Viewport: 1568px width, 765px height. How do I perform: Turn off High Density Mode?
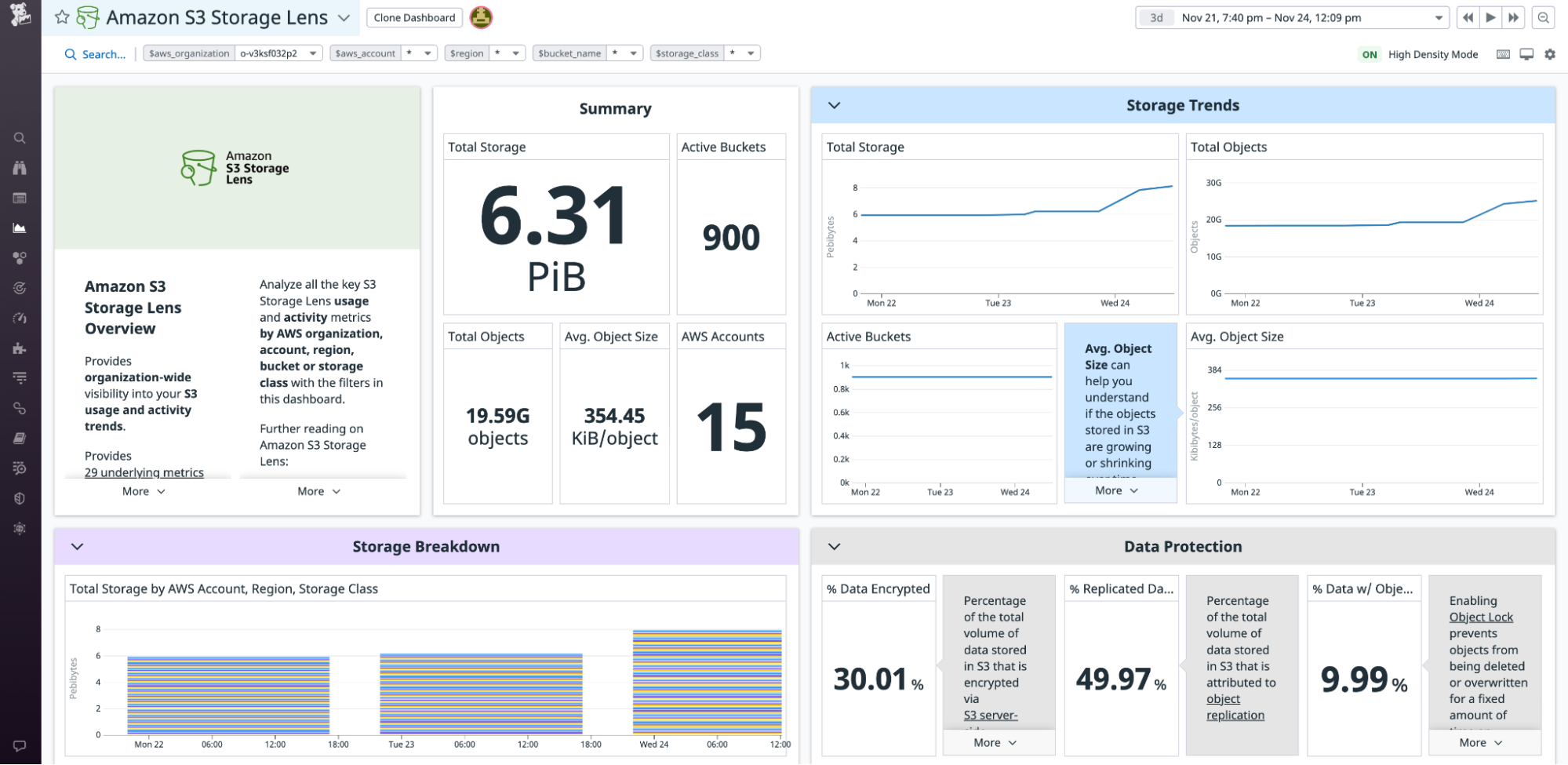tap(1370, 54)
